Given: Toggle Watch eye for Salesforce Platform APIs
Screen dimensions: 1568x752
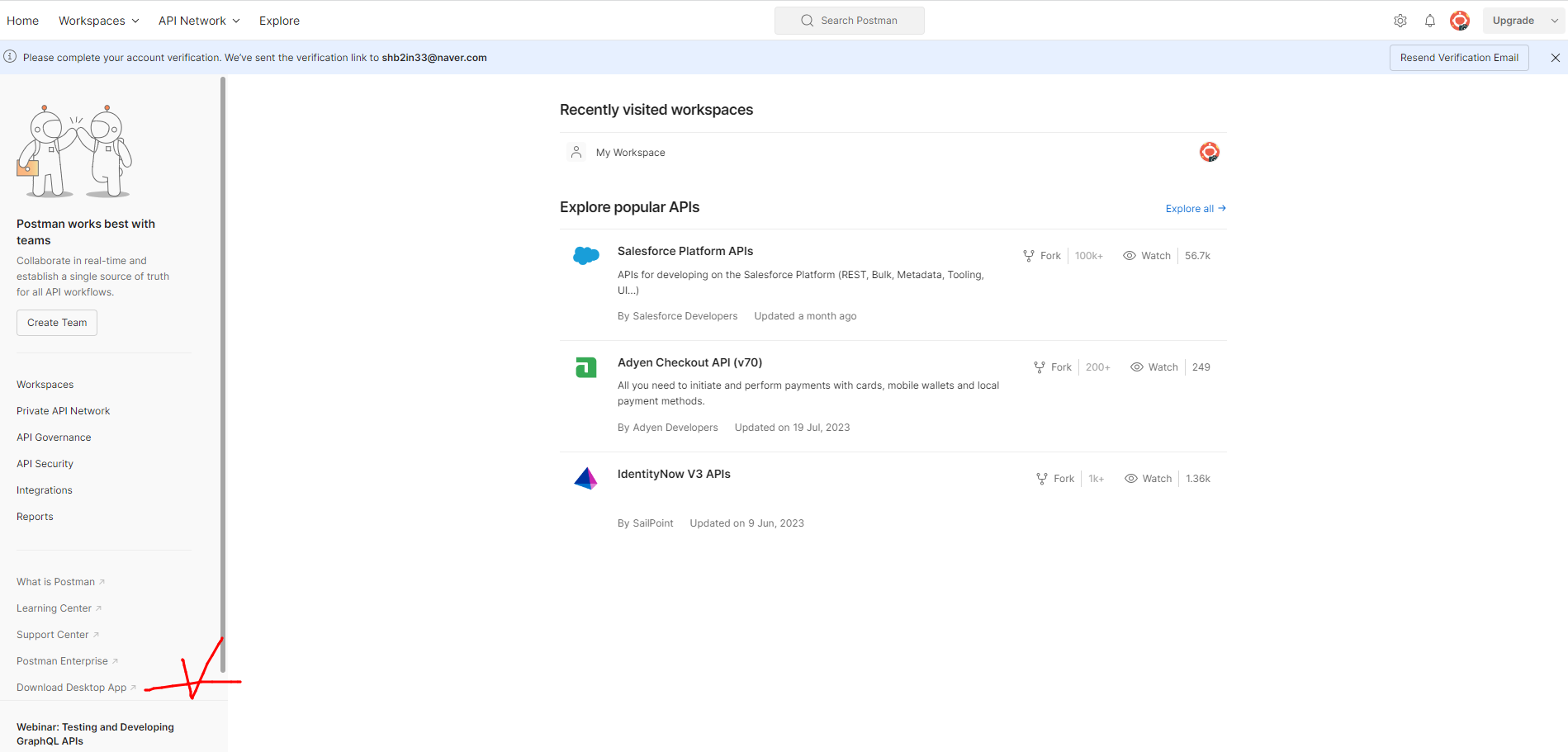Looking at the screenshot, I should pyautogui.click(x=1130, y=256).
